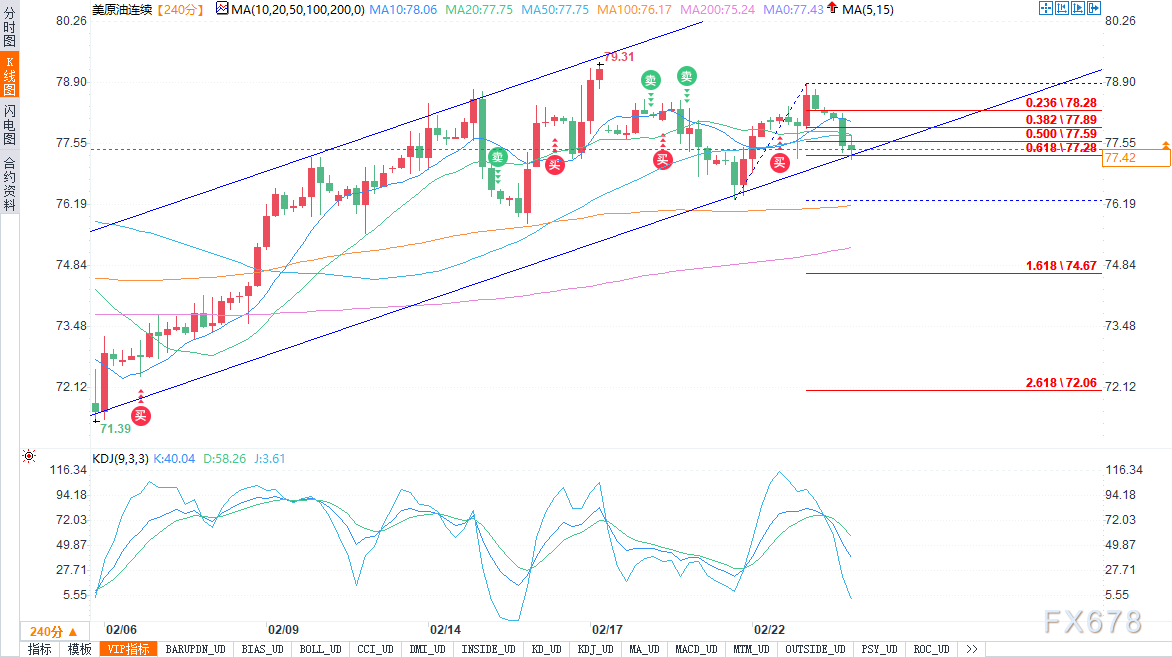The width and height of the screenshot is (1172, 657).
Task: Click the MA0:77.43 value label
Action: click(793, 10)
